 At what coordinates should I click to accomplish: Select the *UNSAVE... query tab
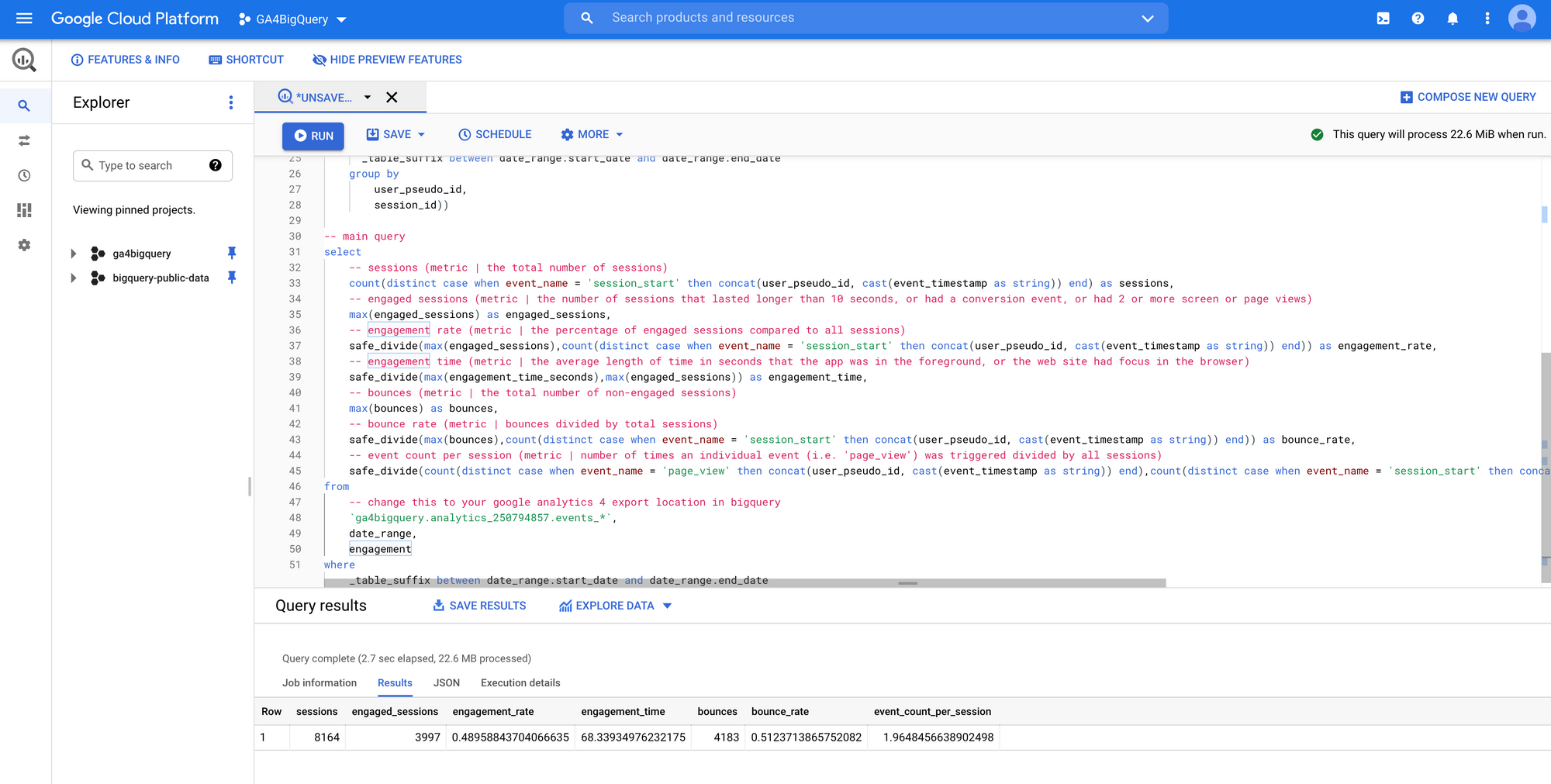coord(315,97)
